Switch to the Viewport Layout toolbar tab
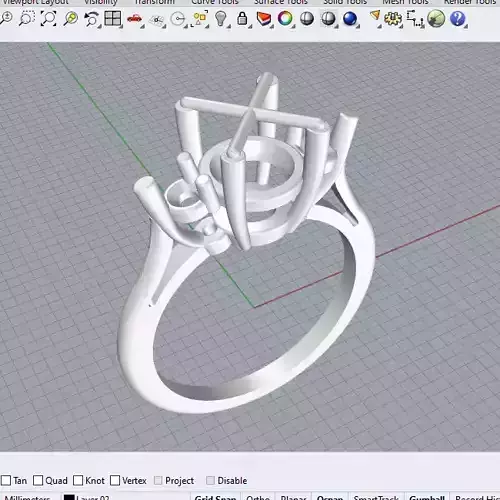The image size is (500, 500). tap(36, 2)
